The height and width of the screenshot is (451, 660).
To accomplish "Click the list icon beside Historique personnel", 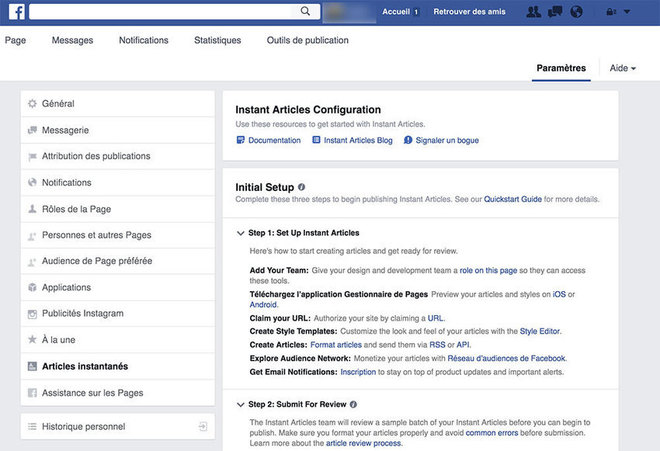I will [32, 427].
